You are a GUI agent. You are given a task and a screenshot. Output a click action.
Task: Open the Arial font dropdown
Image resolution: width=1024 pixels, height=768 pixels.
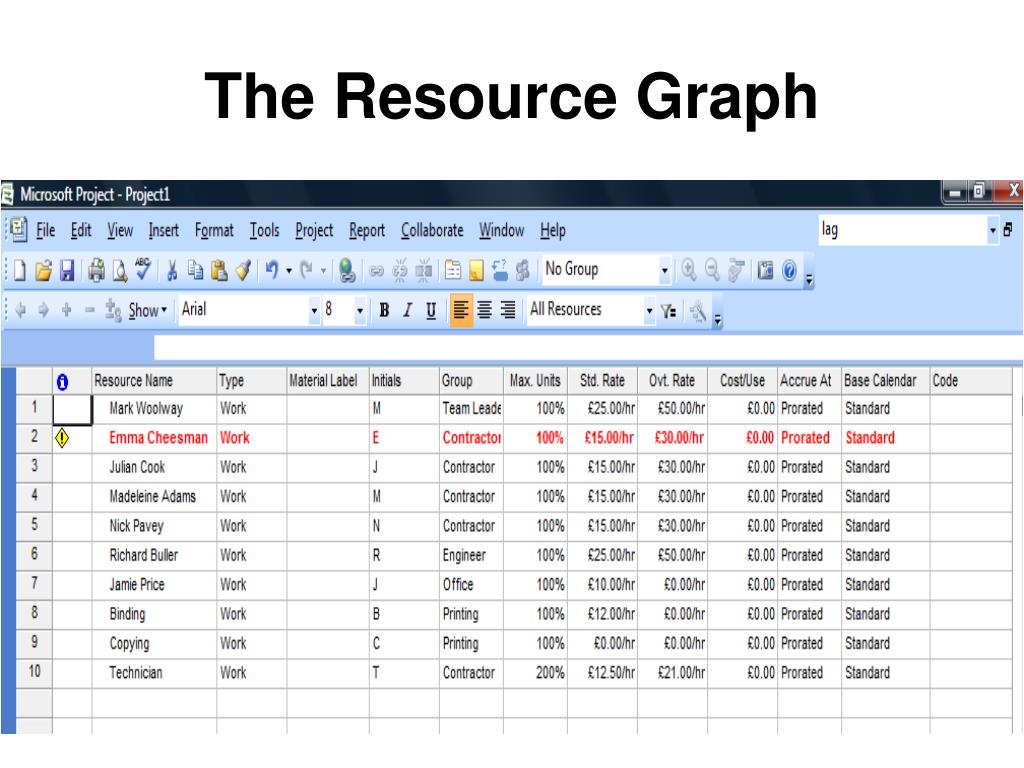tap(313, 310)
